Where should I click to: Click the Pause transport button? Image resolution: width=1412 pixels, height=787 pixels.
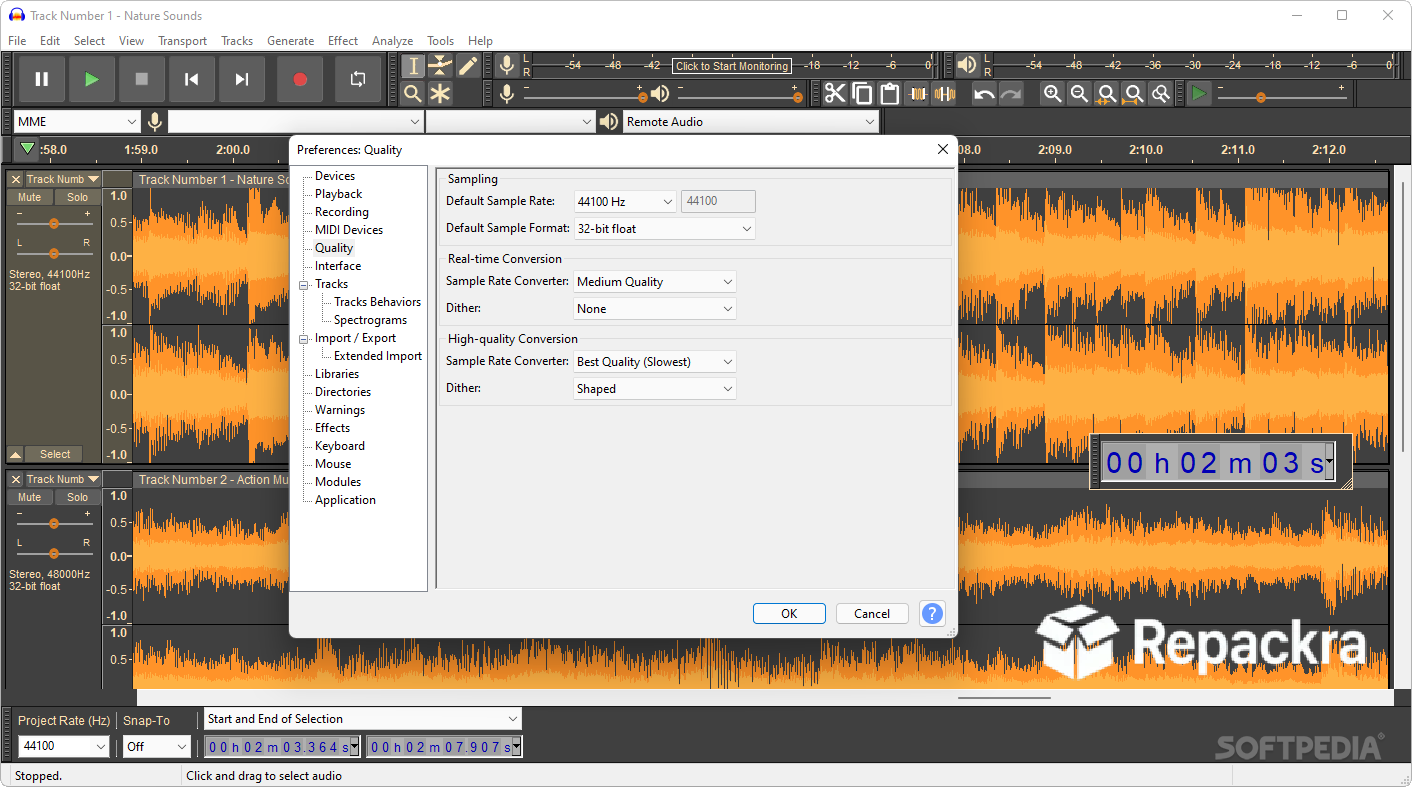point(42,79)
